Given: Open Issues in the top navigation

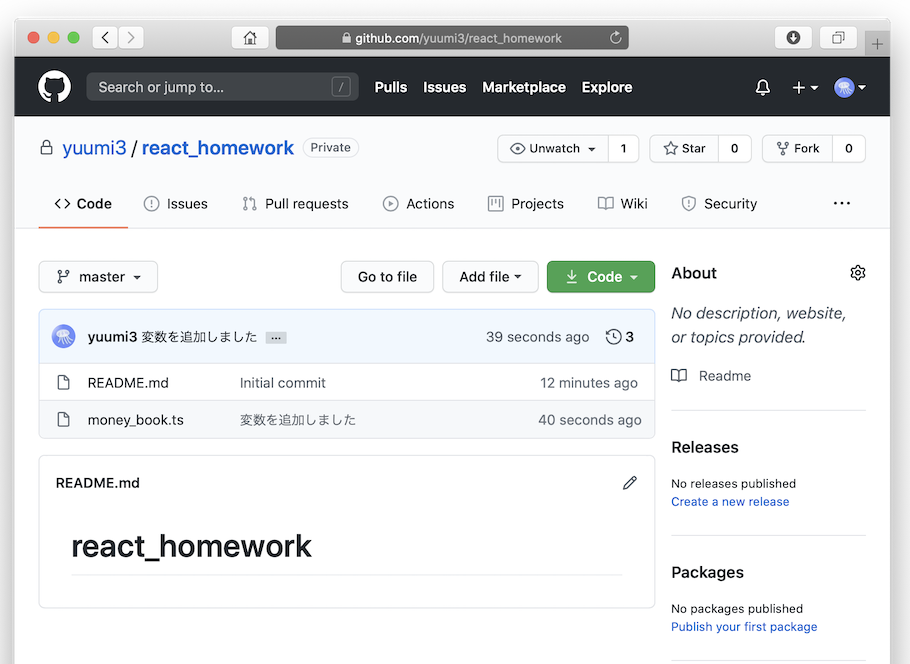Looking at the screenshot, I should tap(445, 87).
